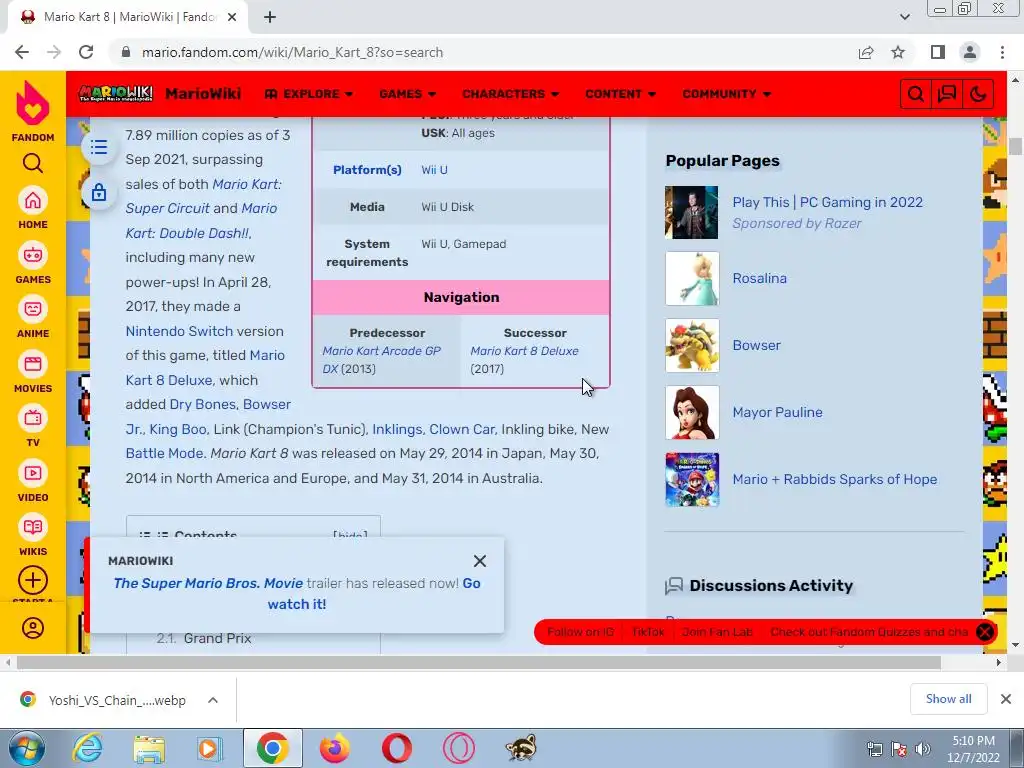This screenshot has height=768, width=1024.
Task: Open the Mayor Pauline page link
Action: click(x=777, y=412)
